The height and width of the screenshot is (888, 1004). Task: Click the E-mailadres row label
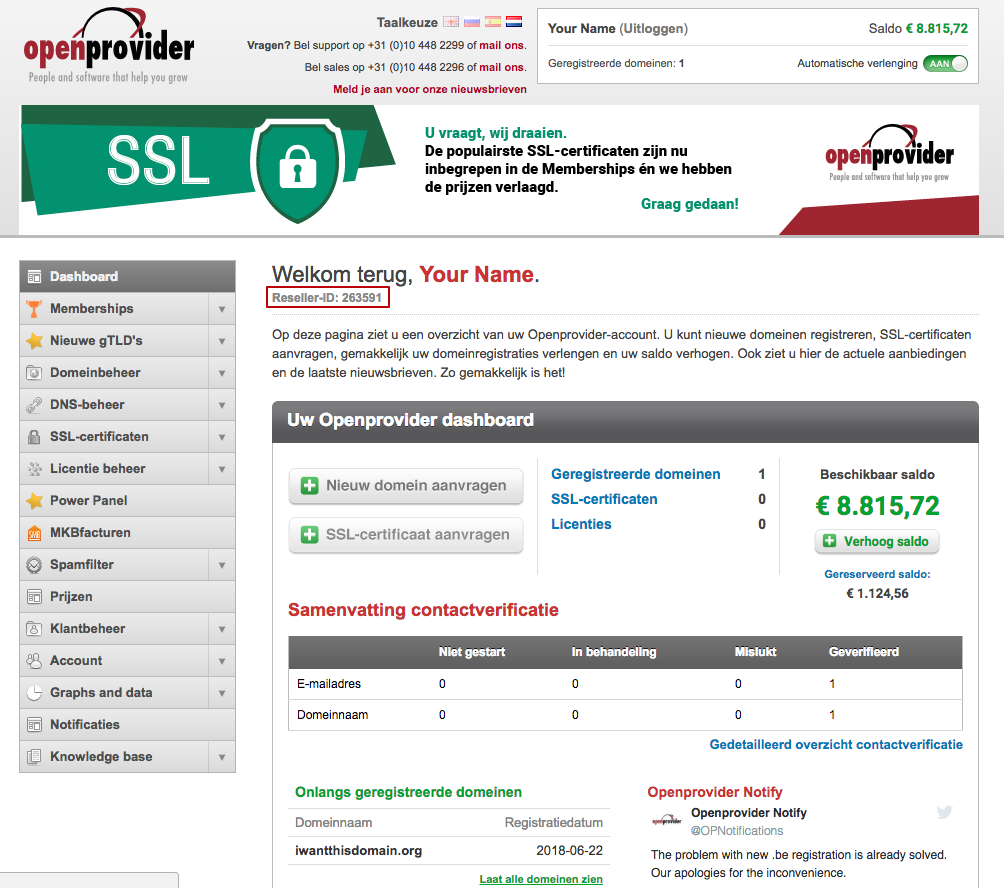(329, 684)
